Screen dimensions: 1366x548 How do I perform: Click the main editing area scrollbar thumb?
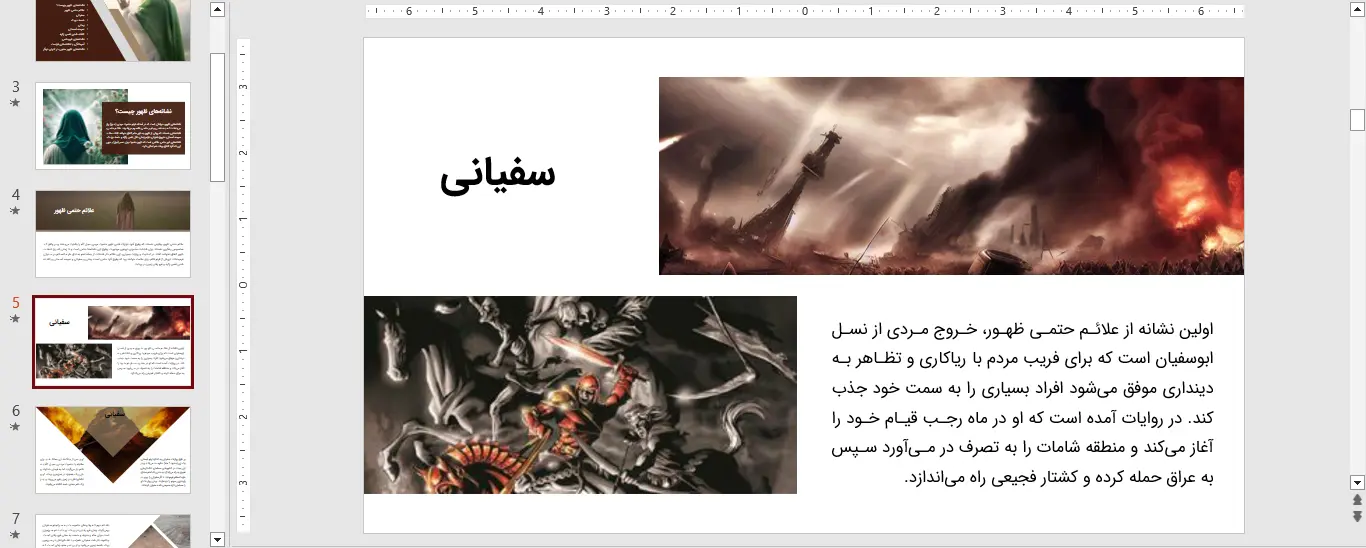(1357, 120)
